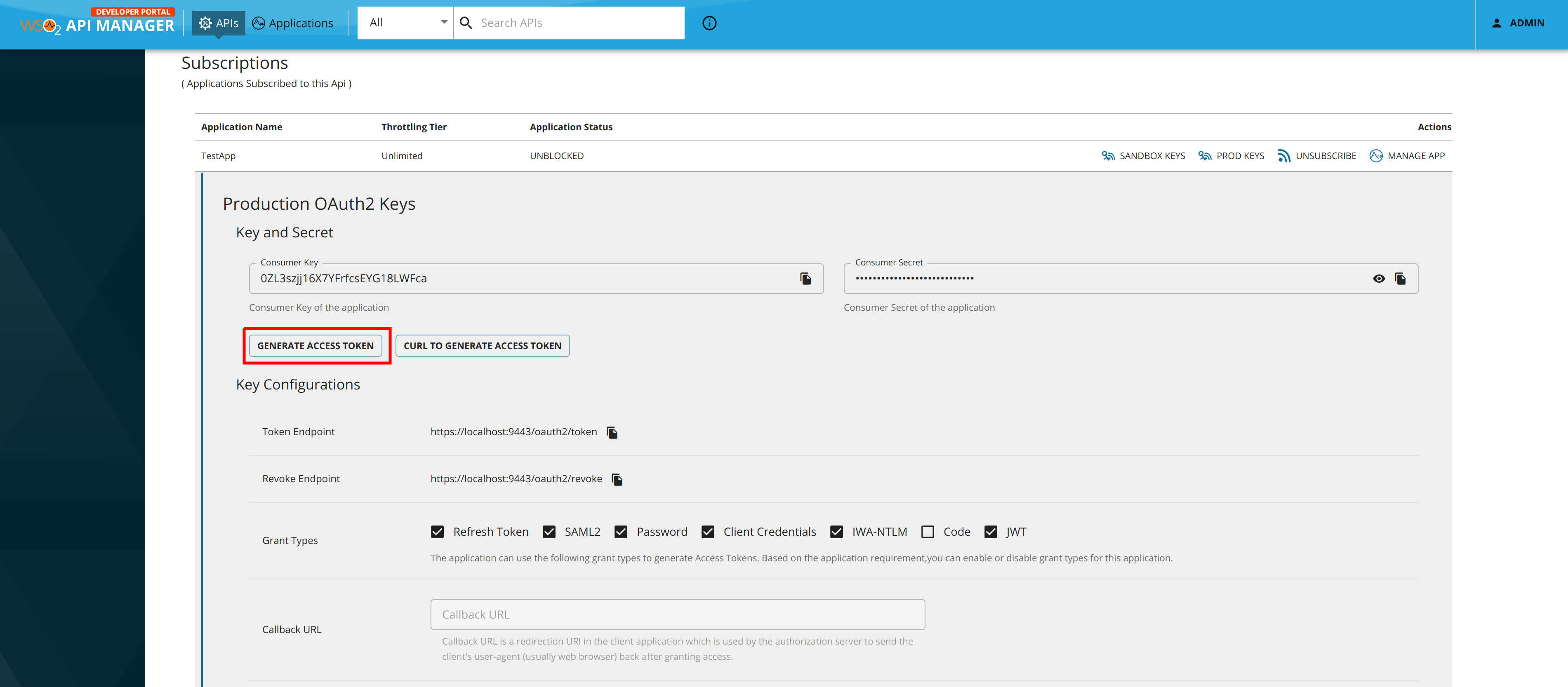Click the GENERATE ACCESS TOKEN button

coord(316,345)
